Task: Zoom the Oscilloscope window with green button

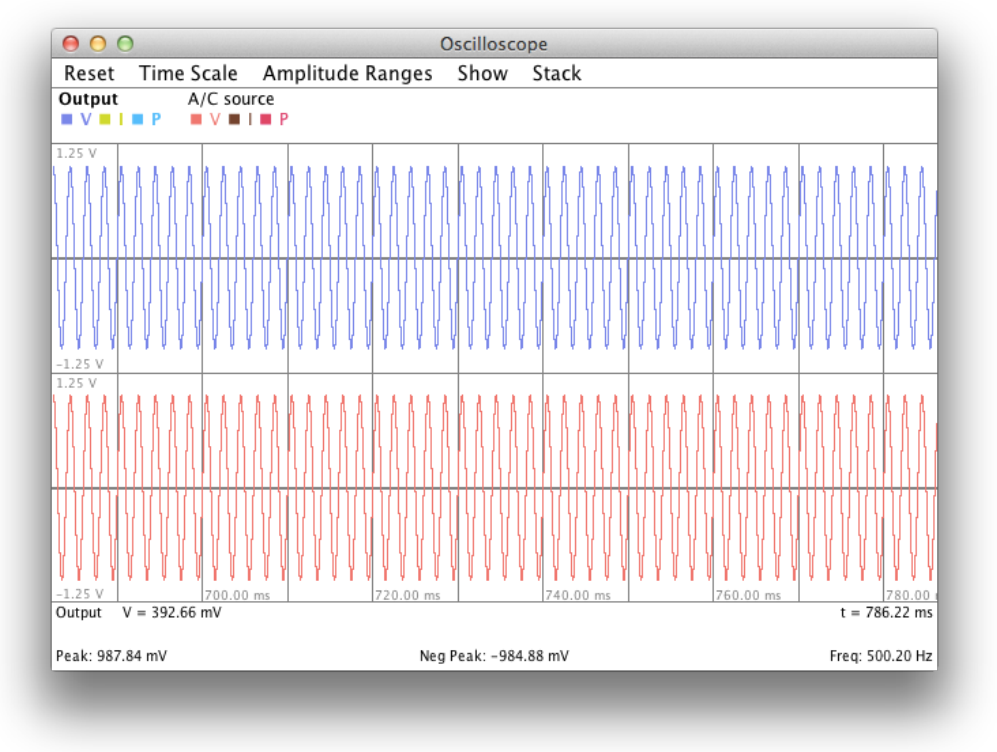Action: pos(125,43)
